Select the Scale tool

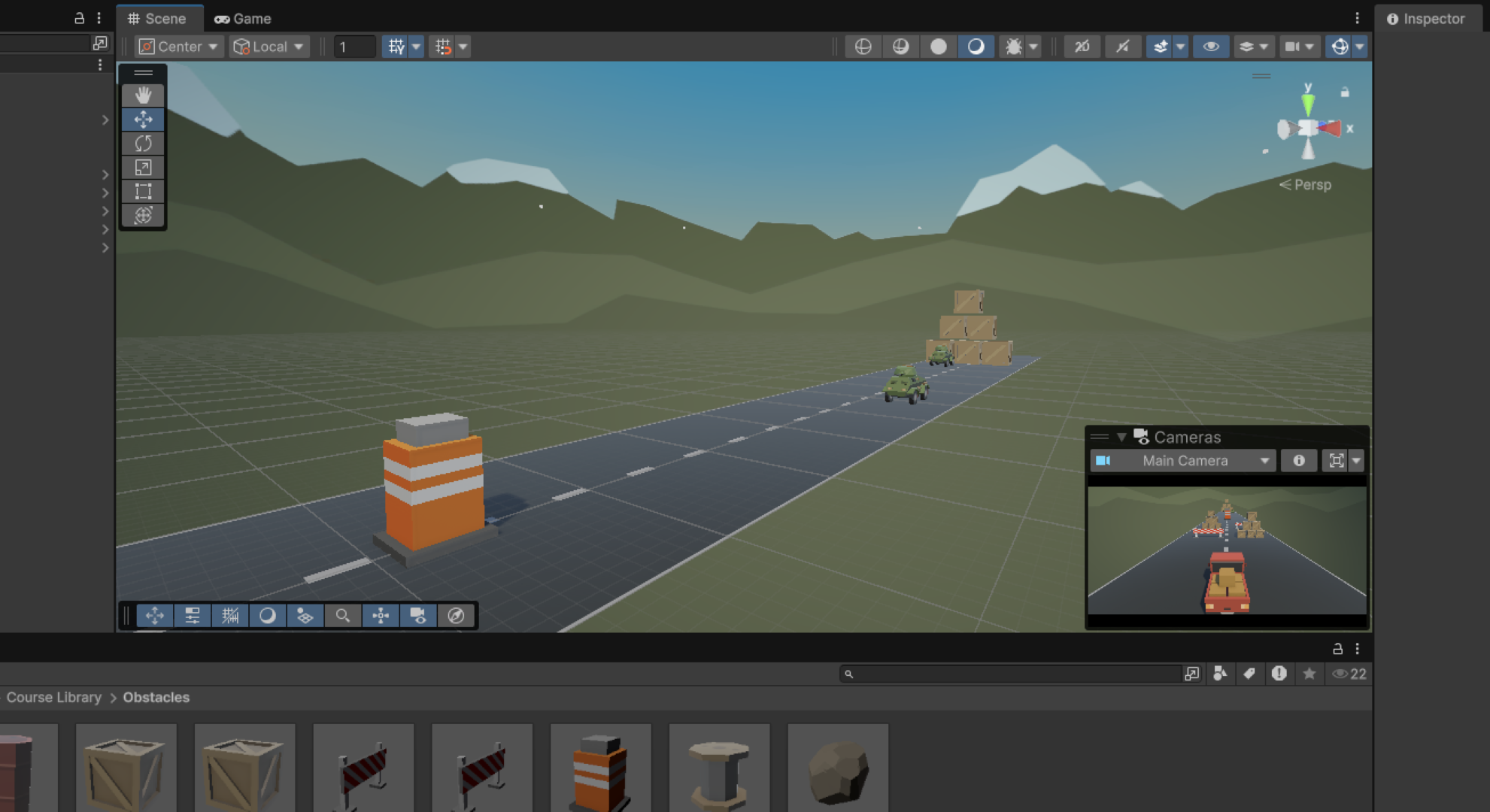[x=143, y=167]
